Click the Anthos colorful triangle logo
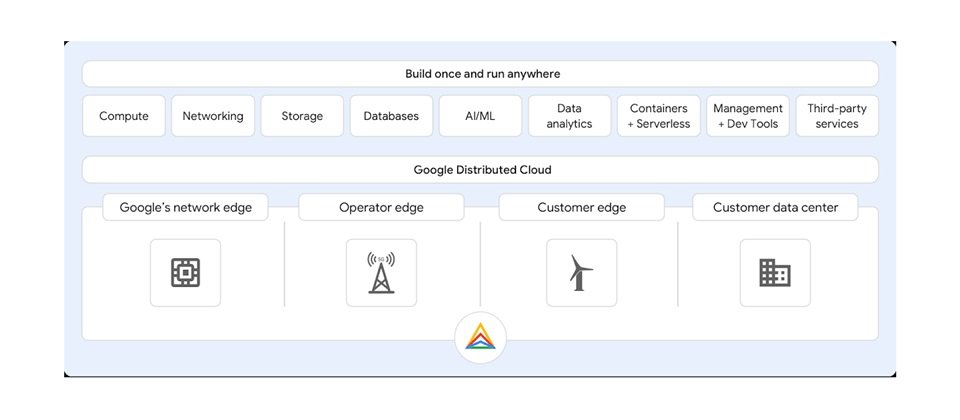 pyautogui.click(x=481, y=337)
